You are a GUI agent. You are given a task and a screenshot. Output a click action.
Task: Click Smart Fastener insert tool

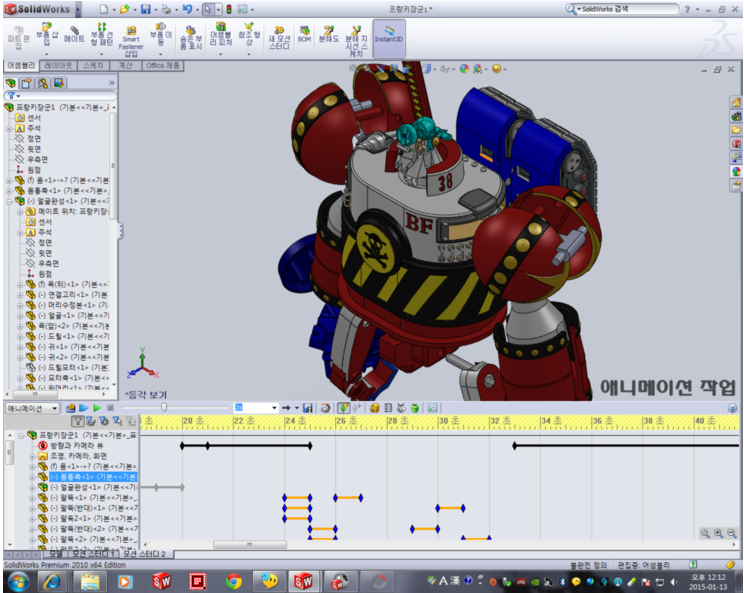click(131, 42)
